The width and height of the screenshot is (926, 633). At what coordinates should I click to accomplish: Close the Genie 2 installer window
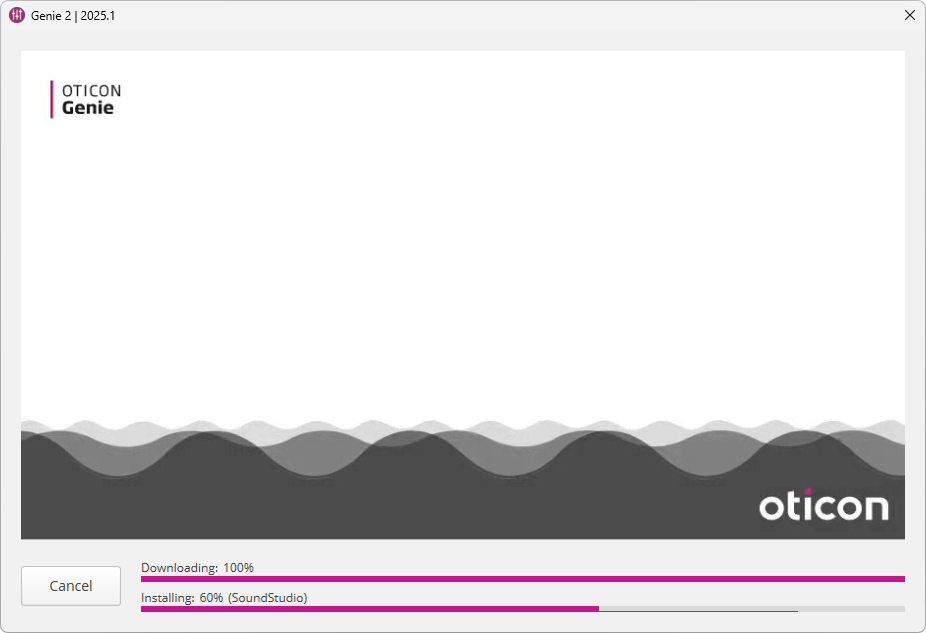pos(909,15)
